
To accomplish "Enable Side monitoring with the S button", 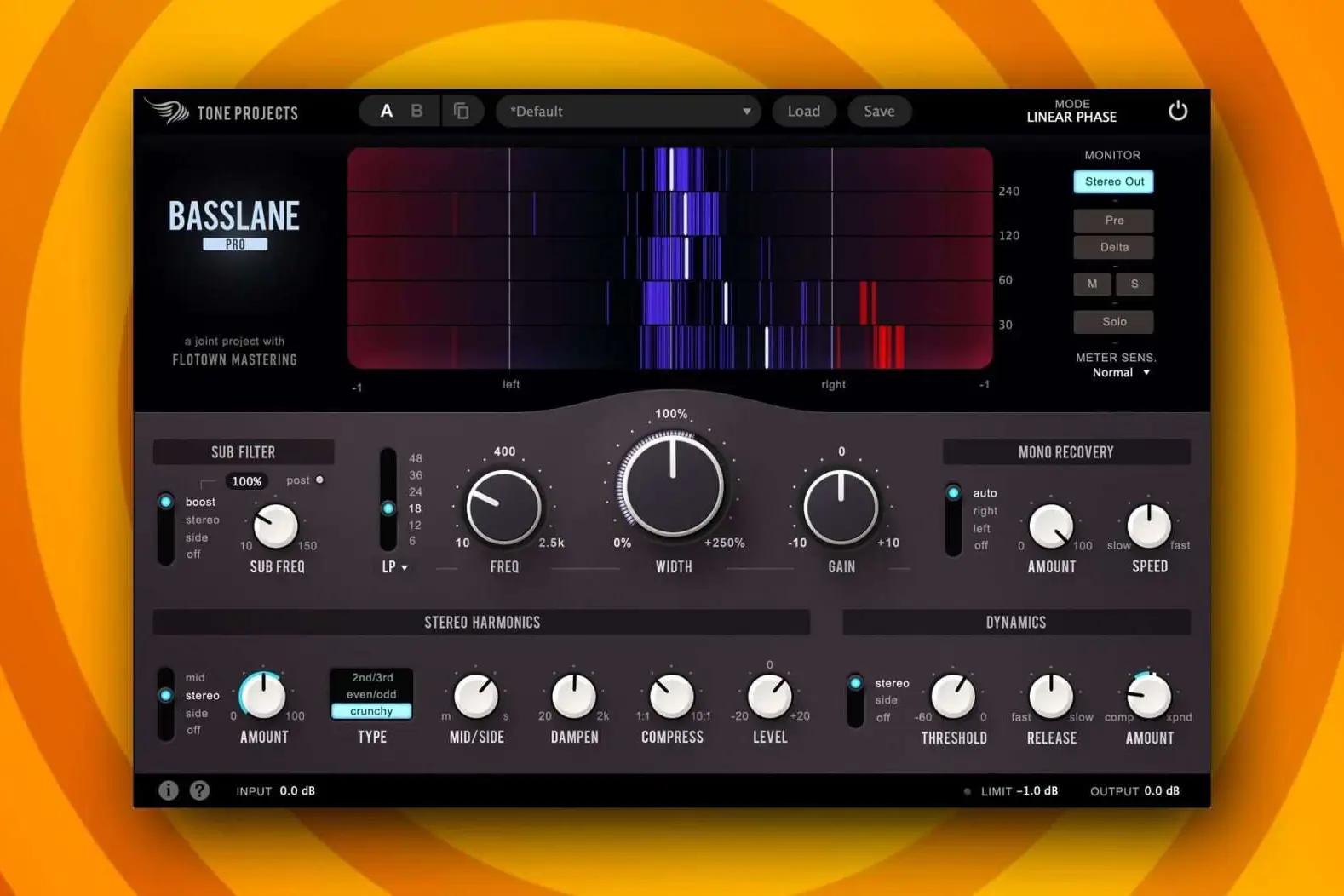I will pos(1134,284).
